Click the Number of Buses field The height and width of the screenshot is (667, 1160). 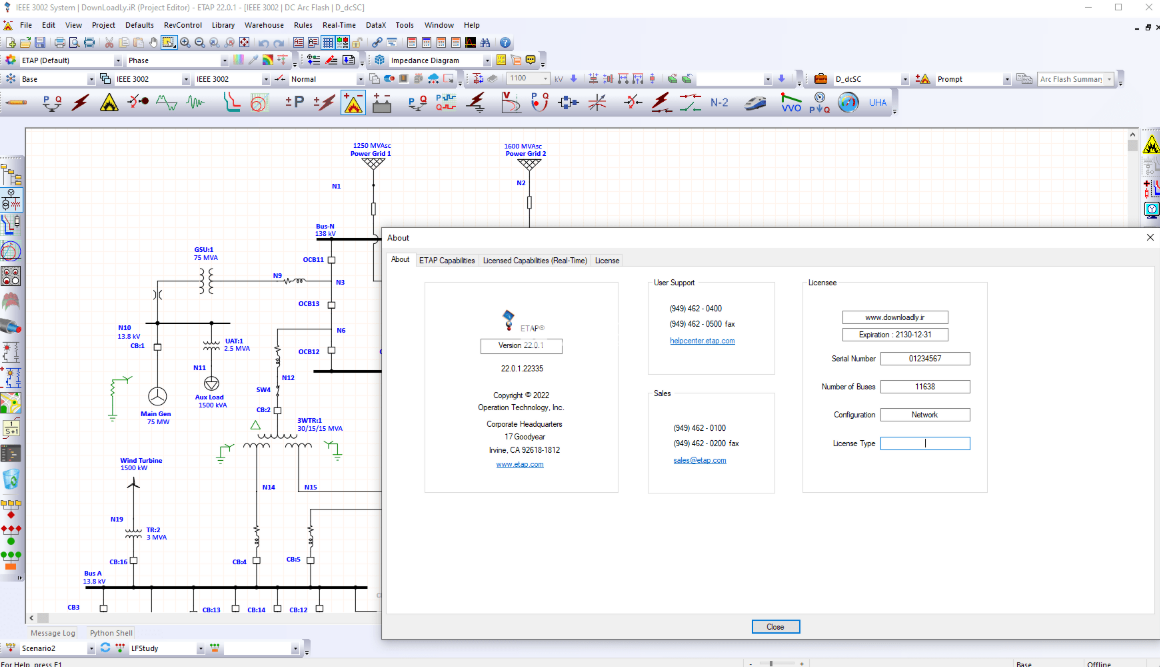[x=925, y=387]
